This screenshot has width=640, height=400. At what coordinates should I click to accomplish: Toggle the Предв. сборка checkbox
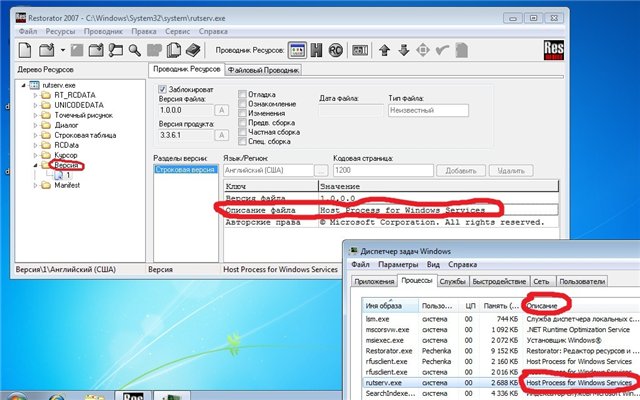click(x=242, y=122)
